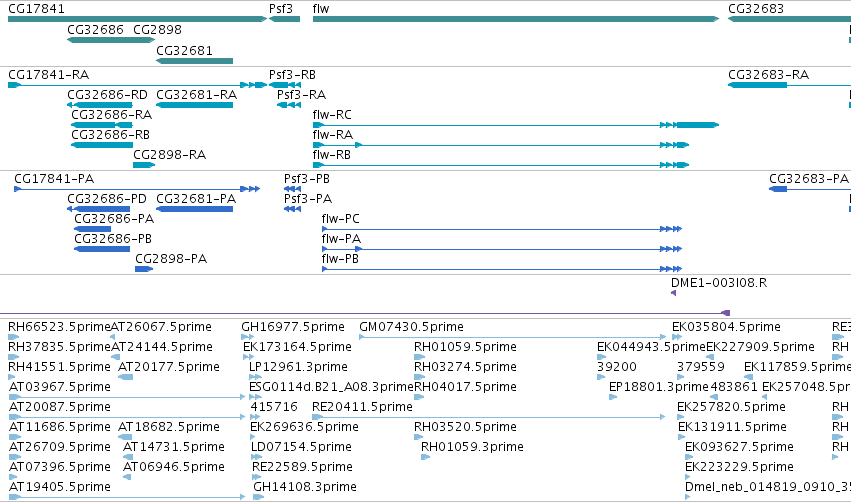Select the GH14108.3prime EST label
The width and height of the screenshot is (851, 502).
pyautogui.click(x=305, y=488)
